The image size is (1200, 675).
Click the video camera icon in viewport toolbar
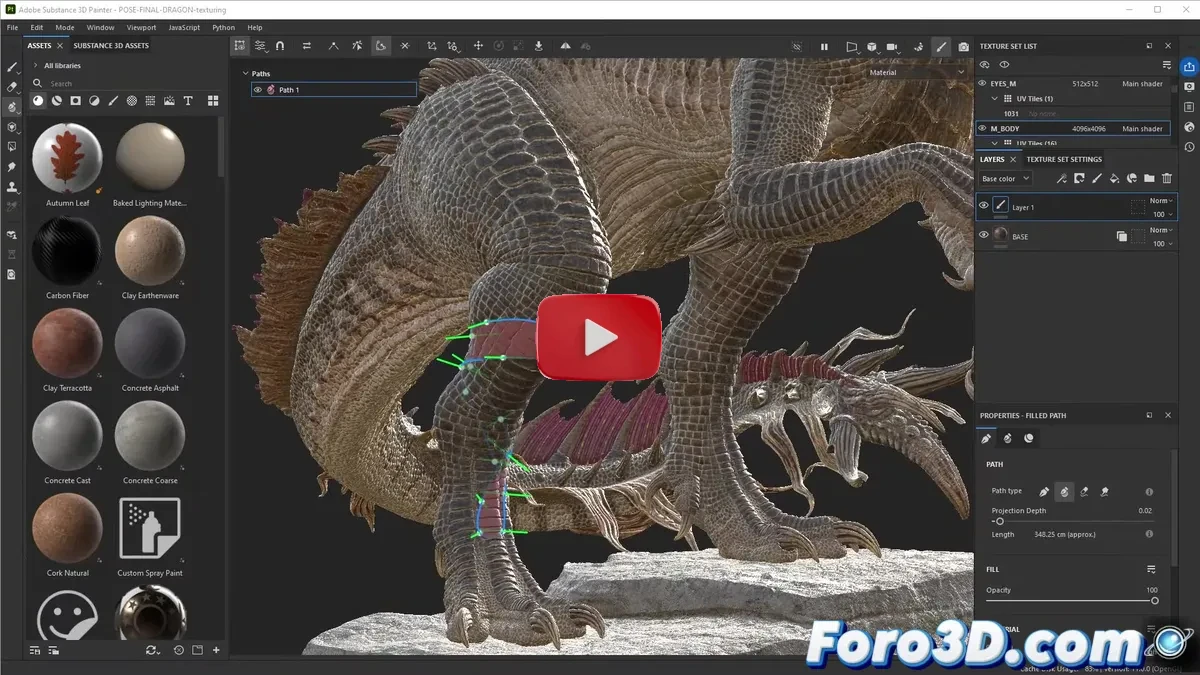(x=892, y=46)
